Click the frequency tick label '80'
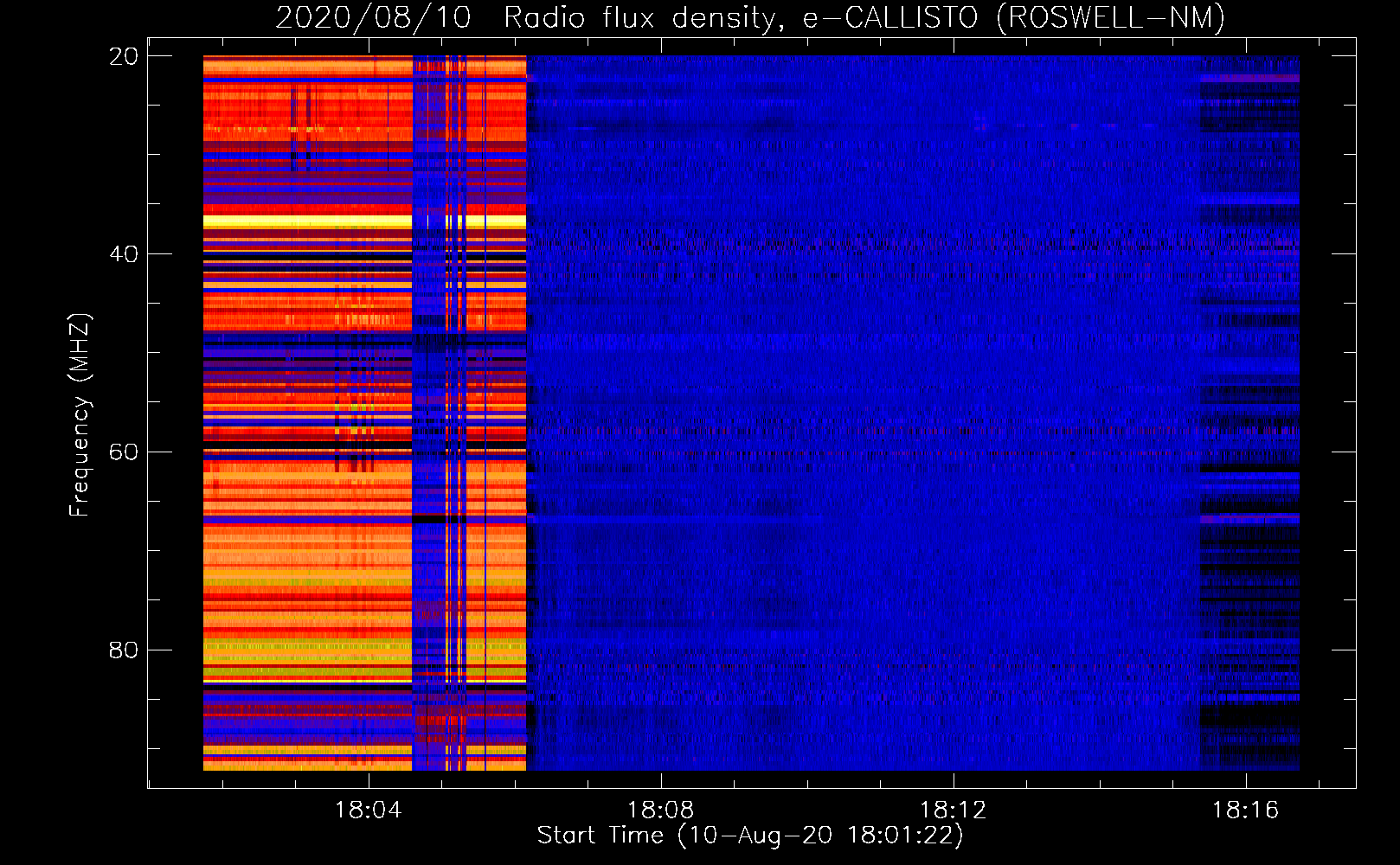This screenshot has width=1400, height=865. 123,650
